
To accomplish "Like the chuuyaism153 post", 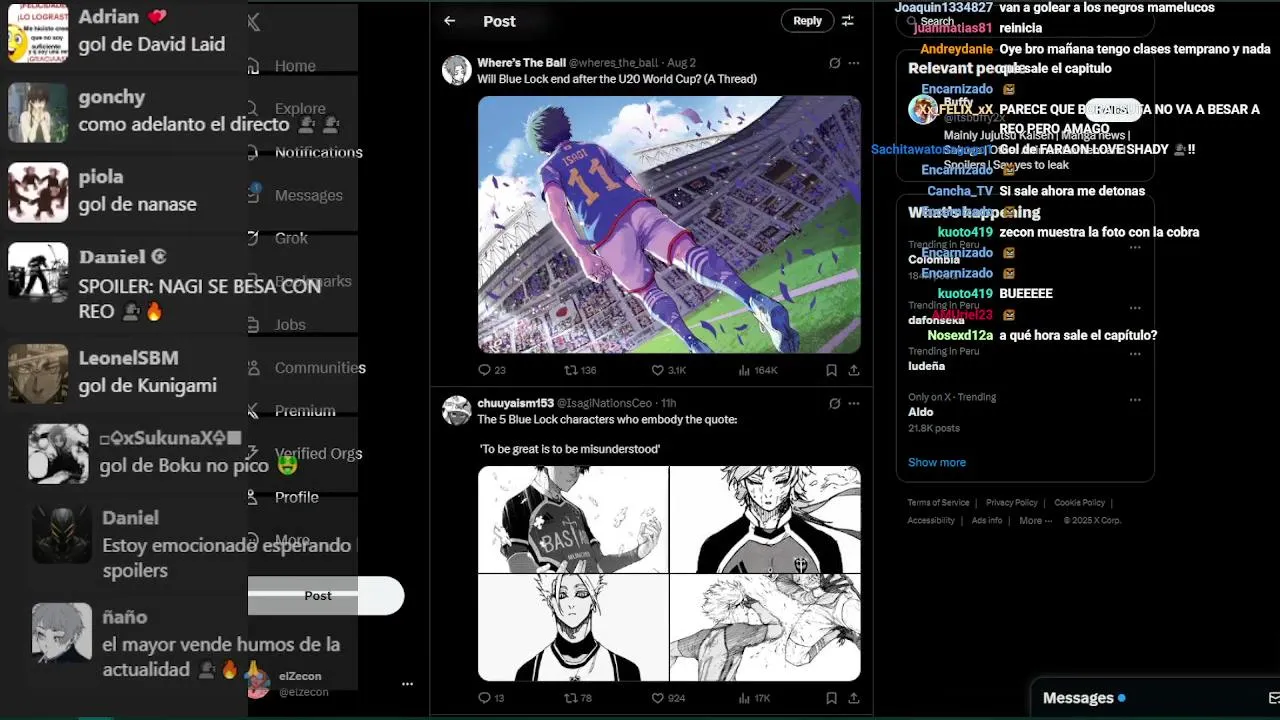I will point(669,698).
